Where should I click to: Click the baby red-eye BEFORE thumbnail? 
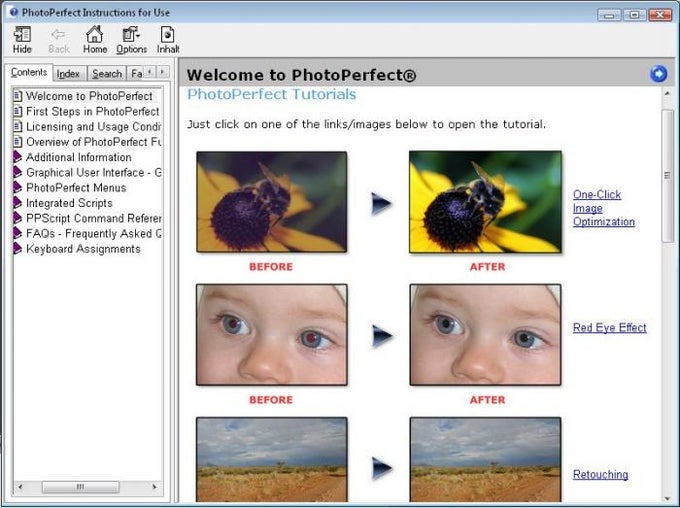271,334
